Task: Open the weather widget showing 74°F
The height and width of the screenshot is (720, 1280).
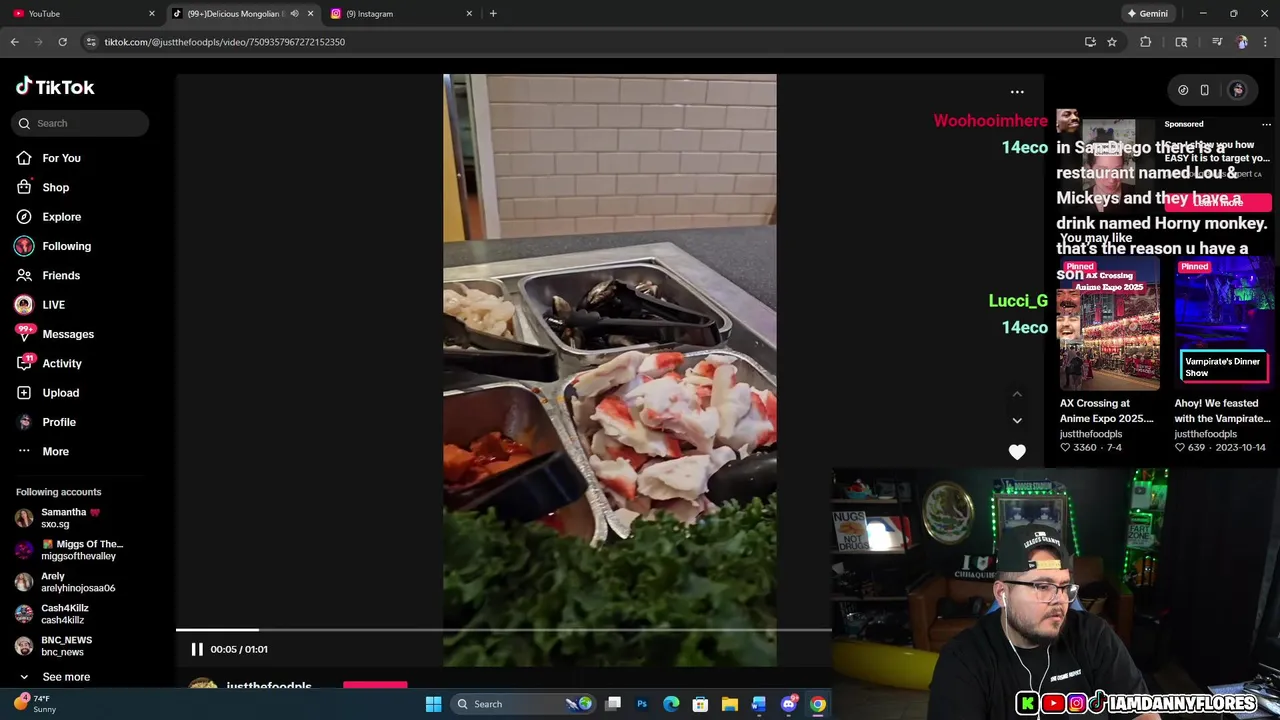Action: point(35,704)
